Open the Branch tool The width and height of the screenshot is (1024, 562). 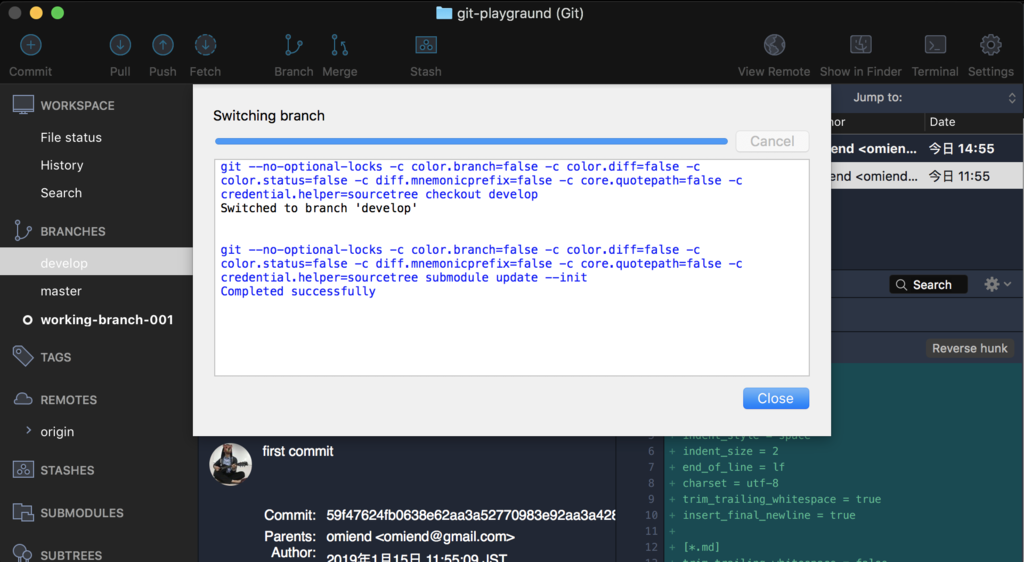294,45
